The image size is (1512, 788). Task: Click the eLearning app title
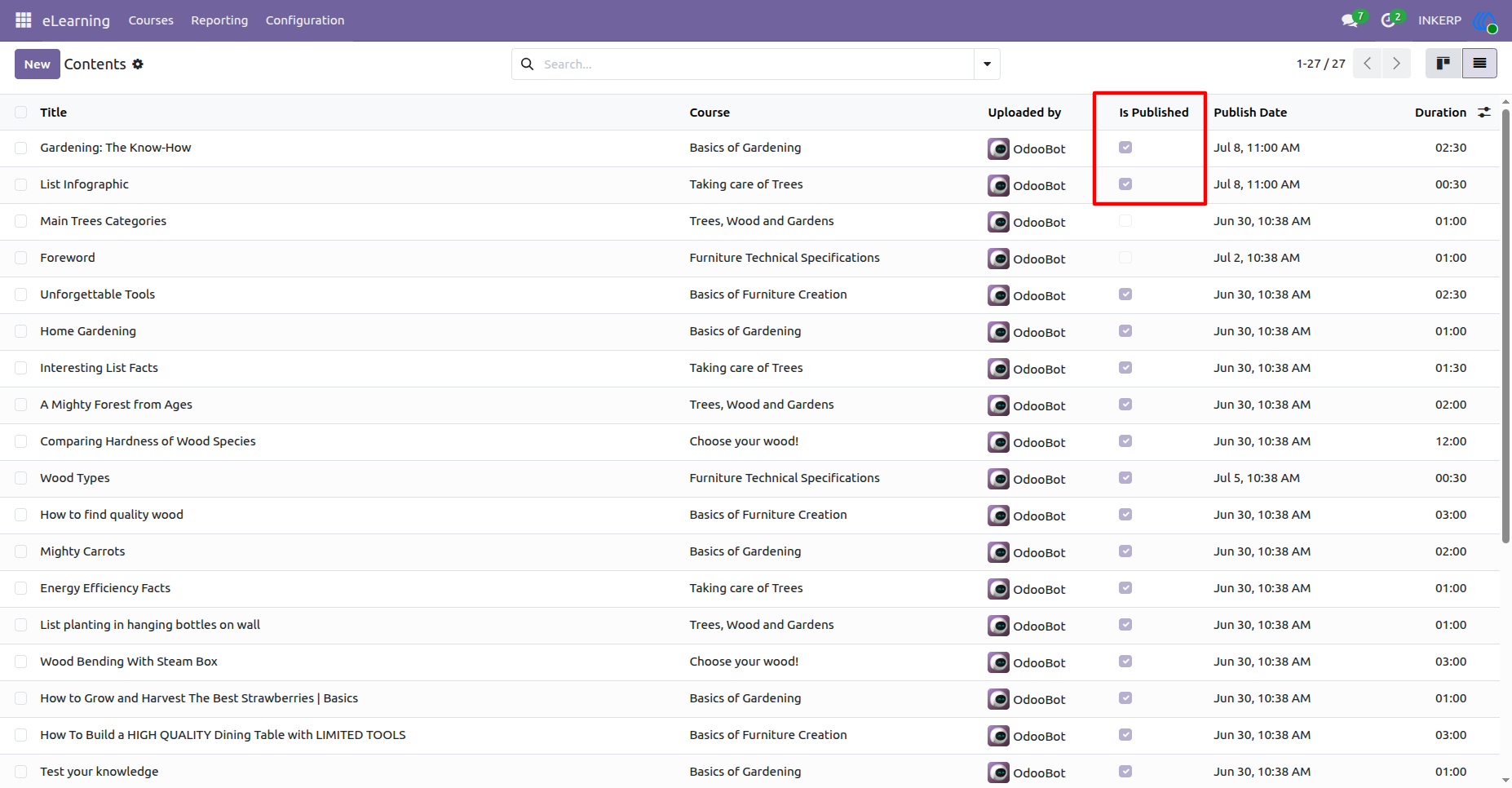click(x=76, y=20)
